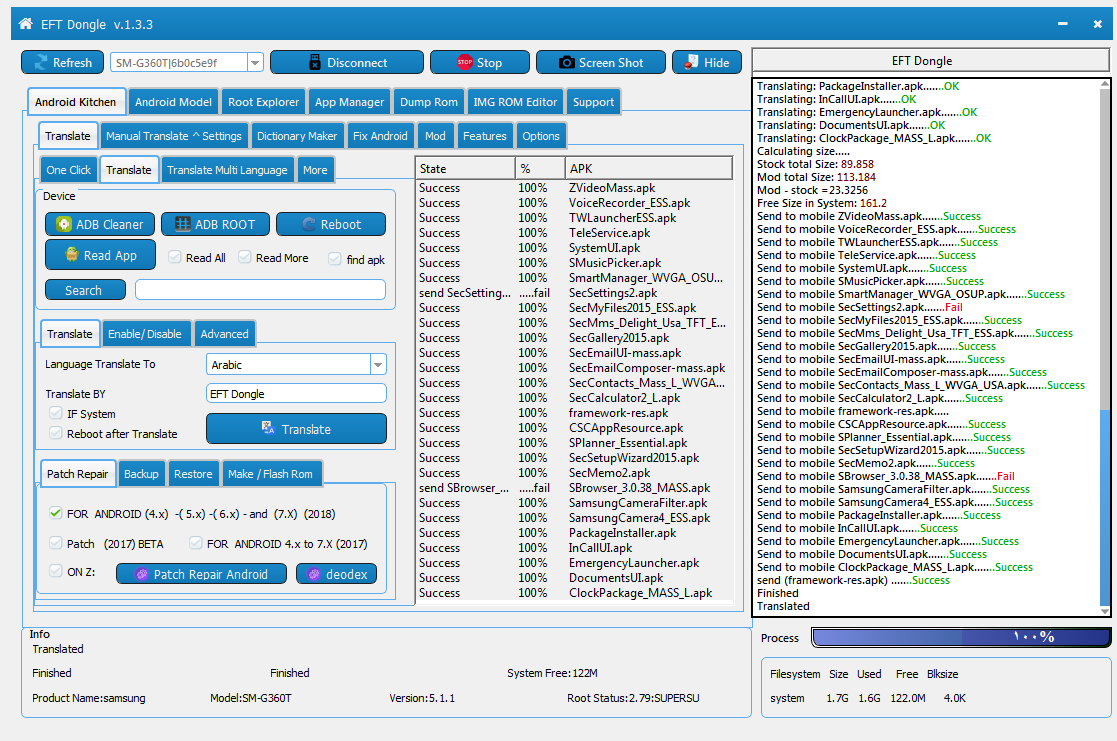Open Manual Translate ^ Settings tab
The width and height of the screenshot is (1117, 741).
[x=174, y=136]
